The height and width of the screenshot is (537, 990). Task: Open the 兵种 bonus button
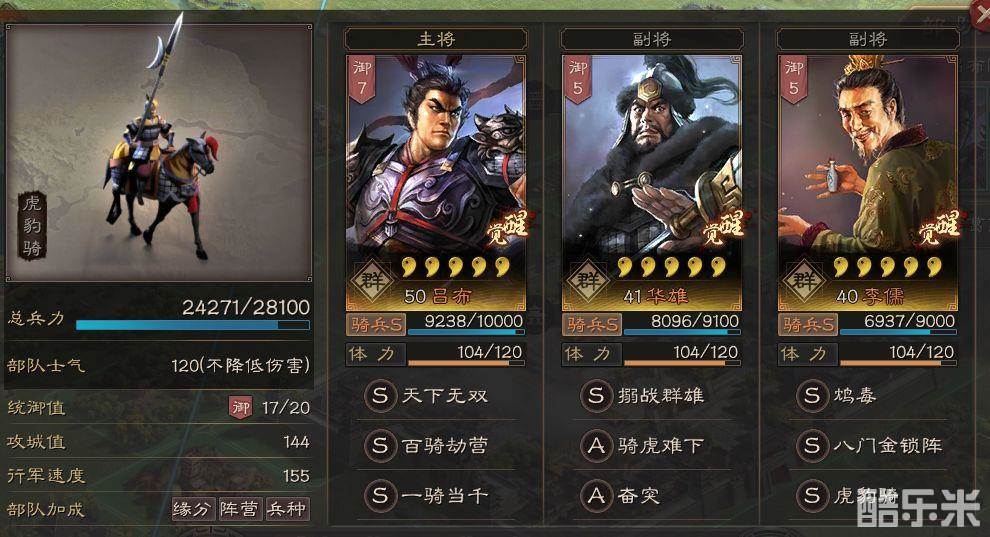tap(287, 509)
